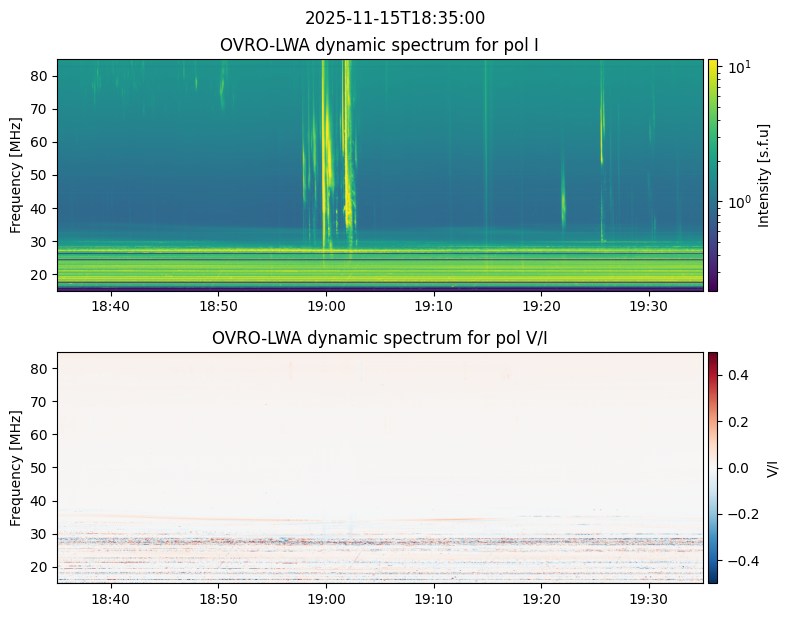Click the 0.4 tick label on the V/I colorbar
The image size is (789, 617).
(738, 375)
